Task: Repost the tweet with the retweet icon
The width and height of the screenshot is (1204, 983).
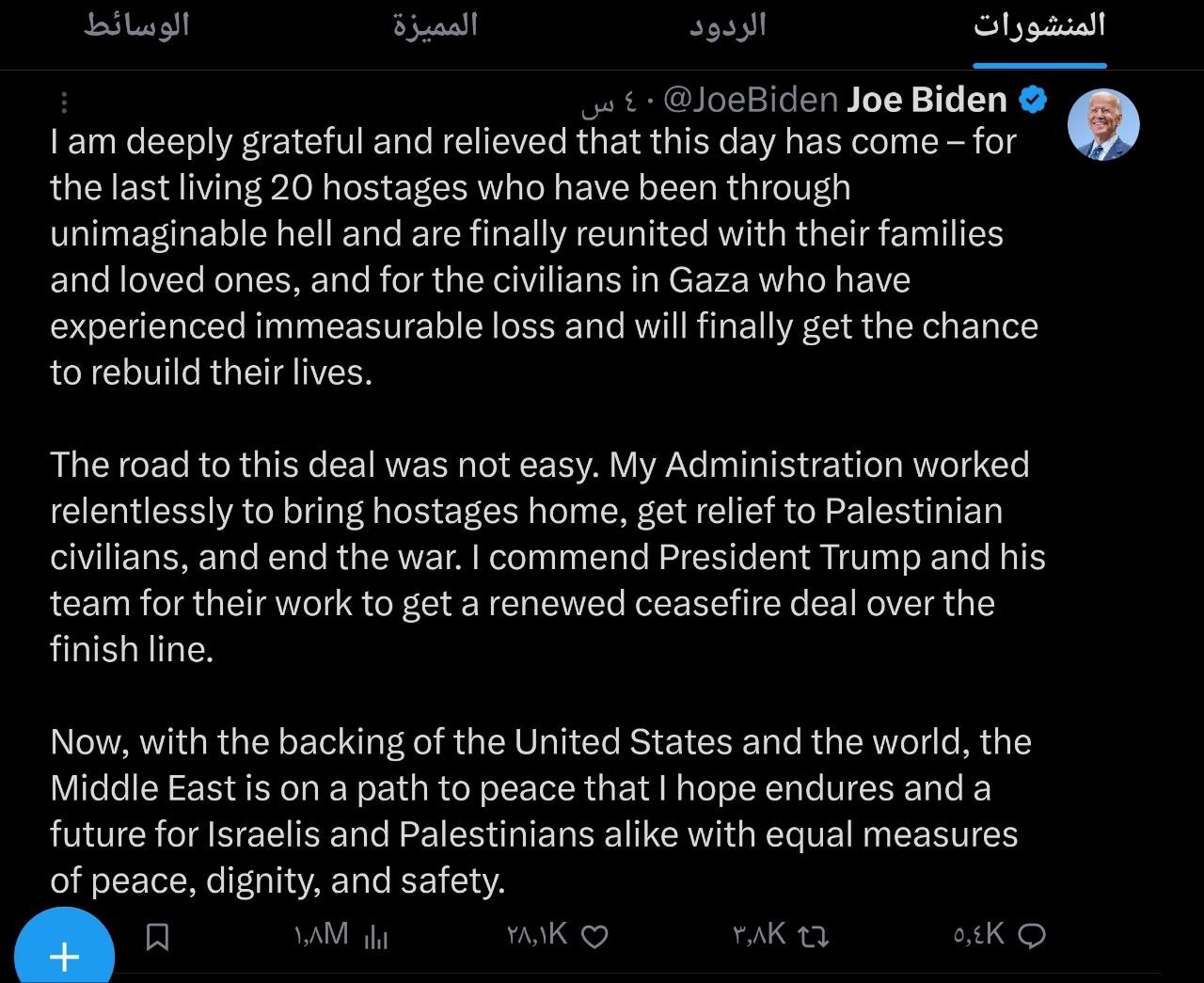Action: point(812,936)
